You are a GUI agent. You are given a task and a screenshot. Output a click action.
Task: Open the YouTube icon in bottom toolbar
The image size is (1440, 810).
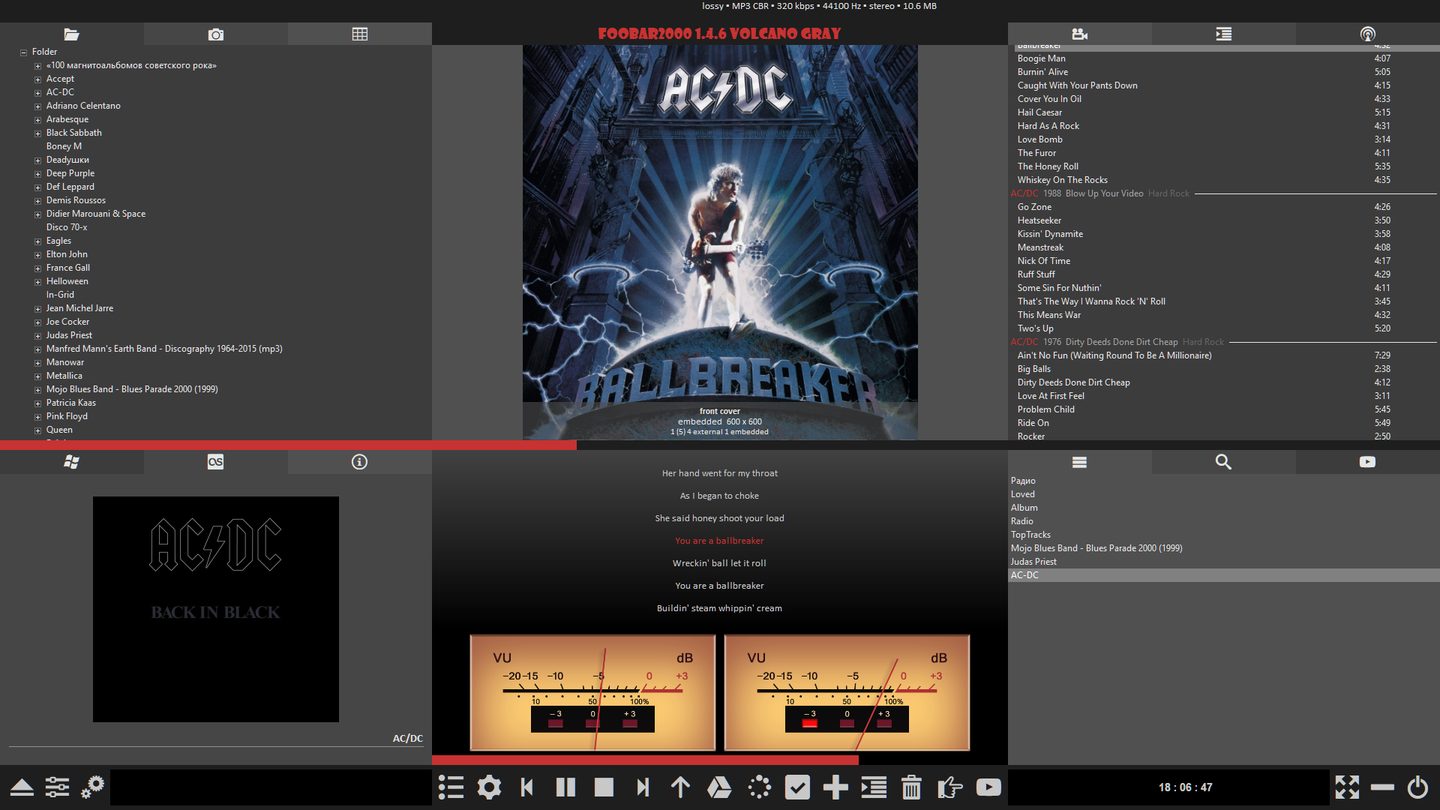coord(989,788)
